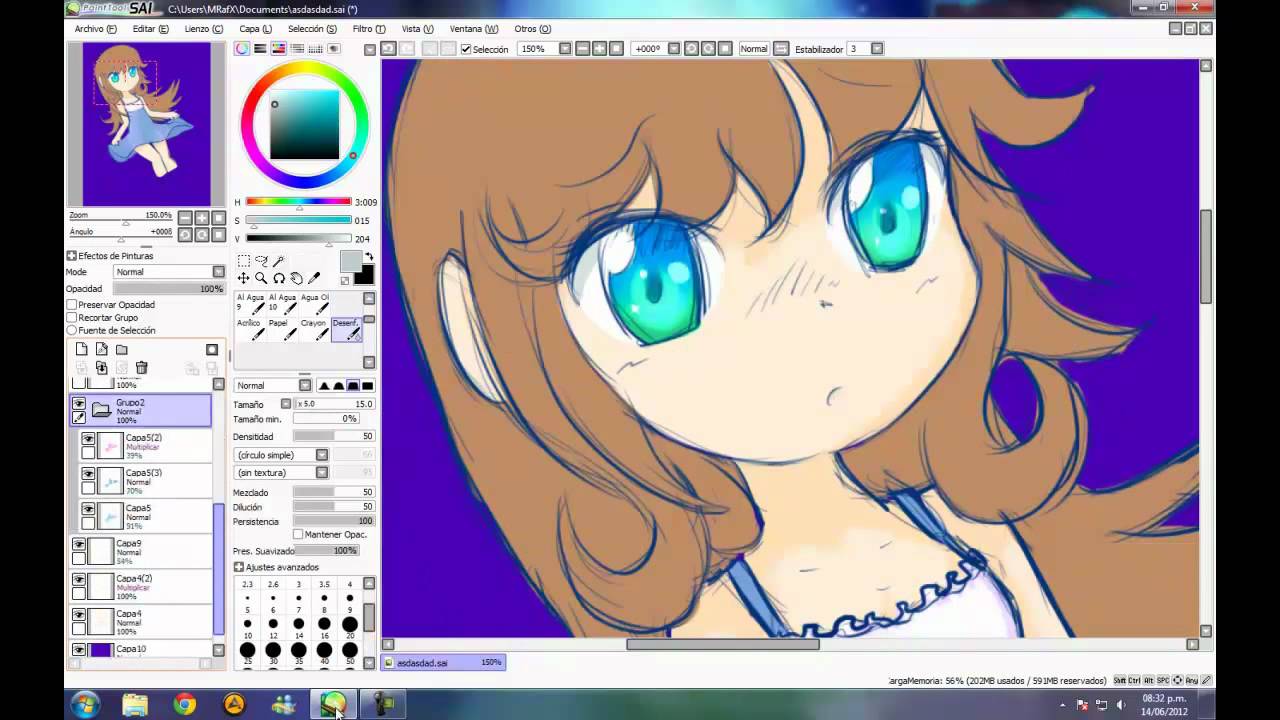Click the undo arrow in canvas toolbar
The height and width of the screenshot is (720, 1280).
388,48
